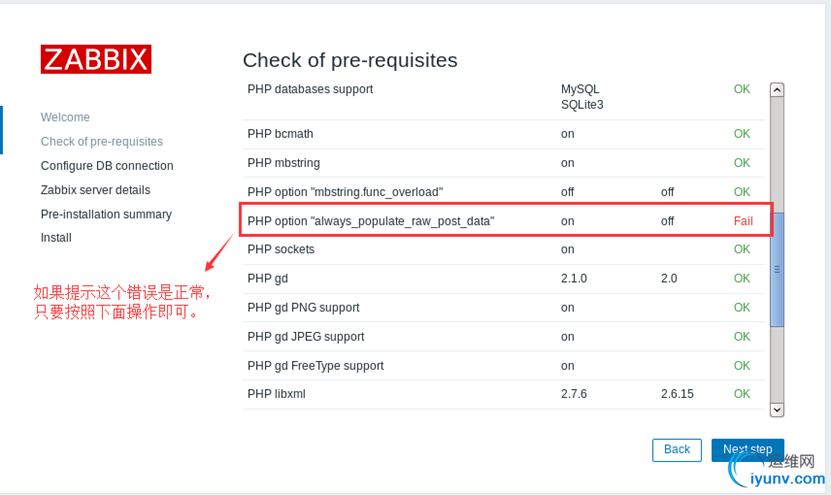Click the red Fail status text
831x495 pixels.
point(743,220)
